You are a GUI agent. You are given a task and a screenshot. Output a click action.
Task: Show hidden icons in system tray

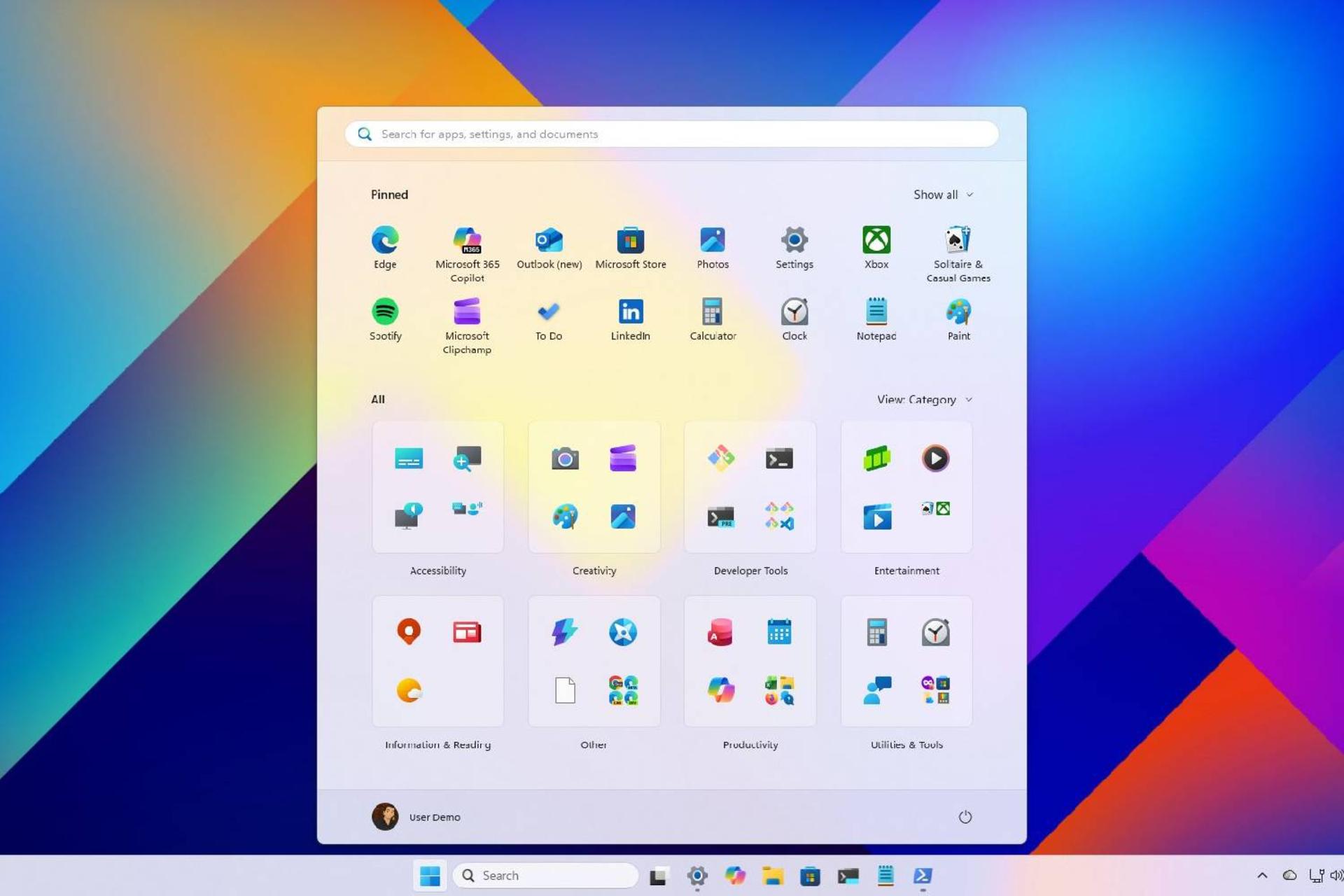(x=1262, y=875)
